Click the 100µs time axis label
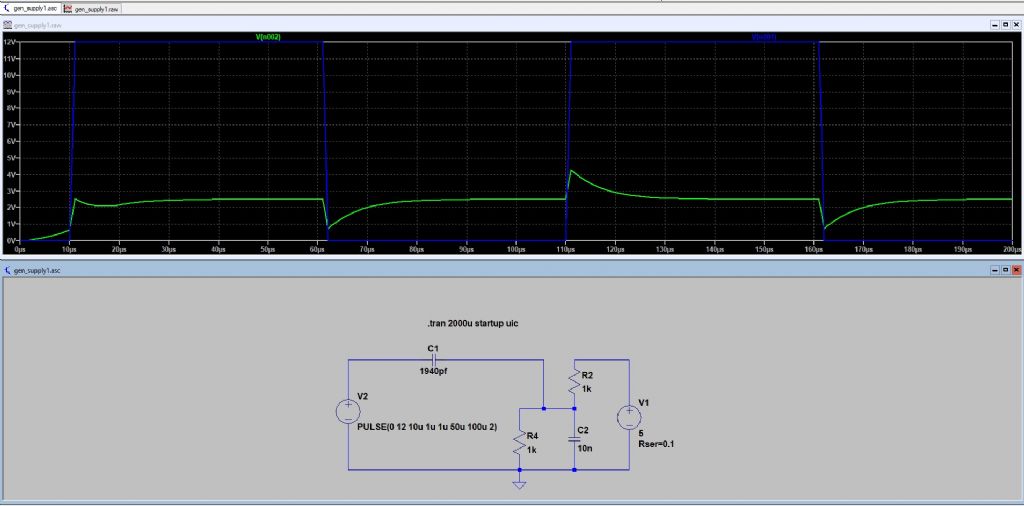 tap(517, 249)
